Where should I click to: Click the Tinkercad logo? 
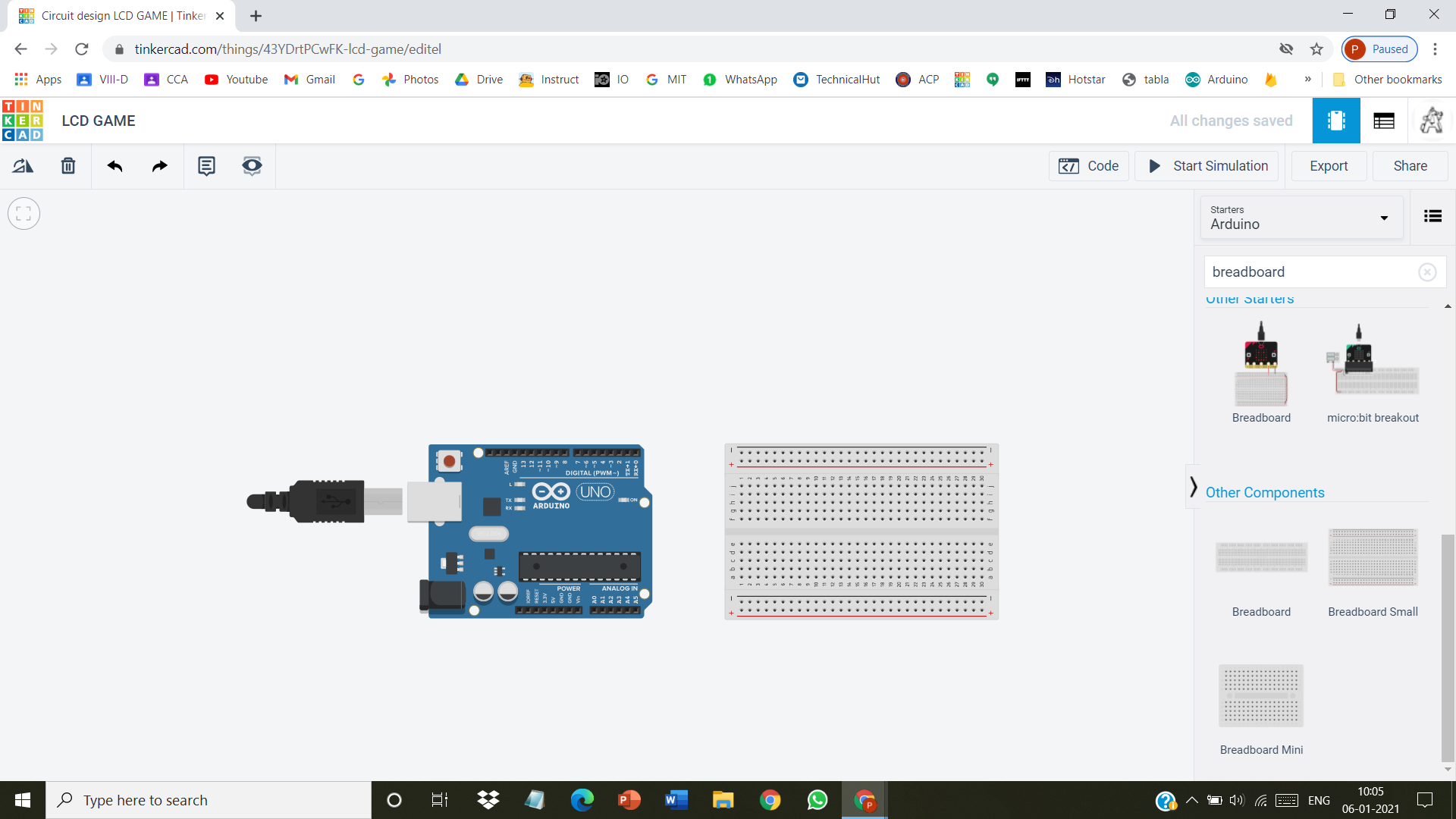click(22, 121)
